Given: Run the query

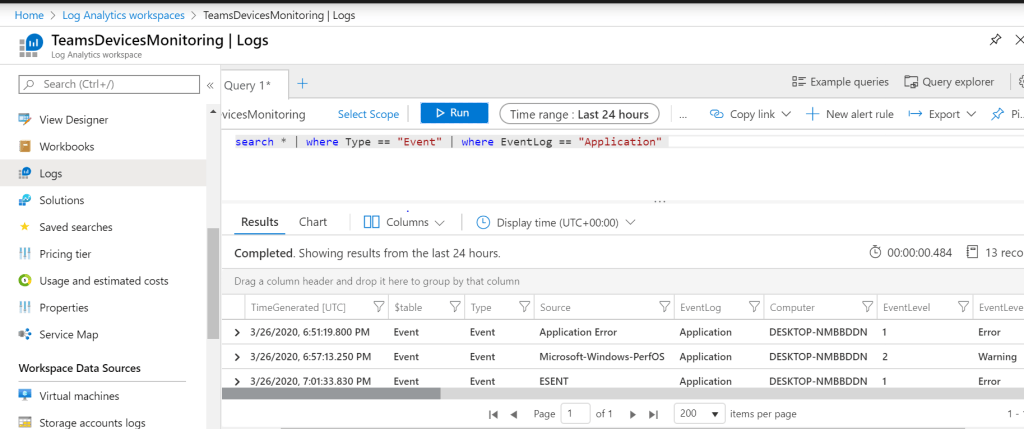Looking at the screenshot, I should [x=454, y=114].
